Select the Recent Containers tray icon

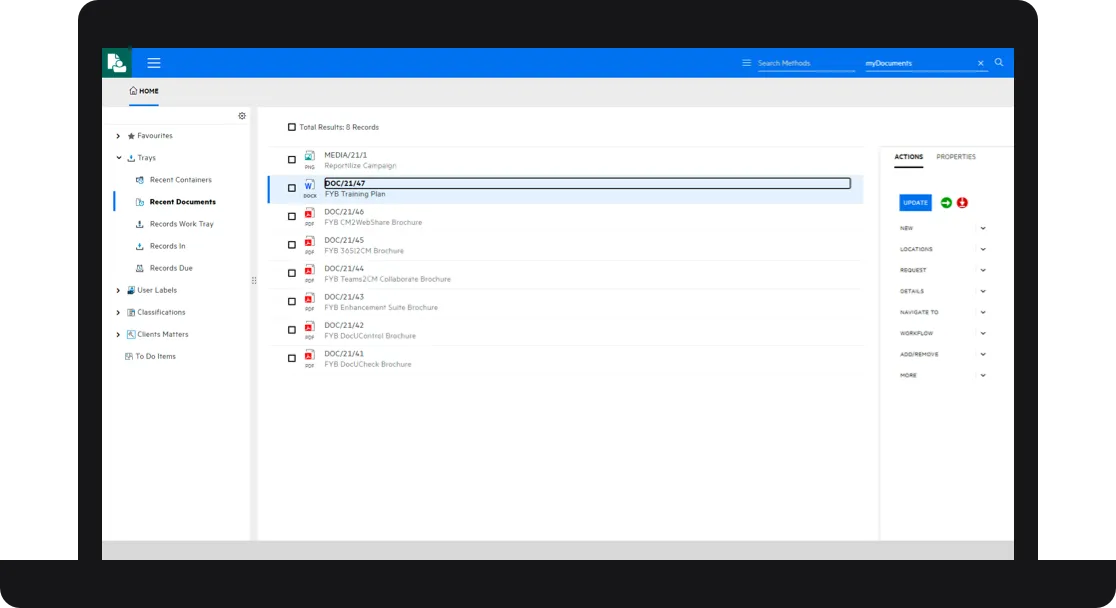click(x=140, y=180)
